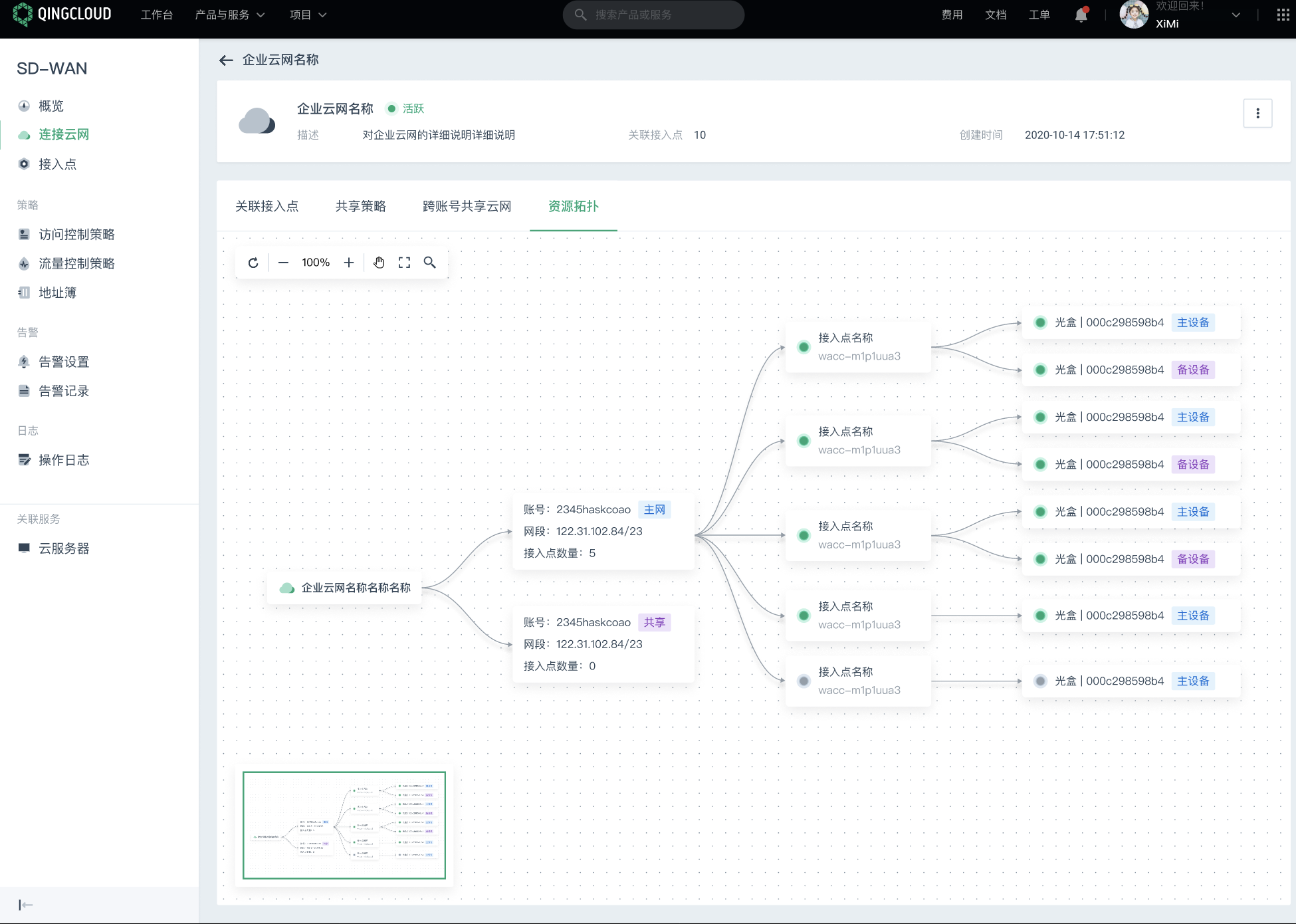The width and height of the screenshot is (1296, 924).
Task: Select the hand pan tool
Action: click(x=379, y=263)
